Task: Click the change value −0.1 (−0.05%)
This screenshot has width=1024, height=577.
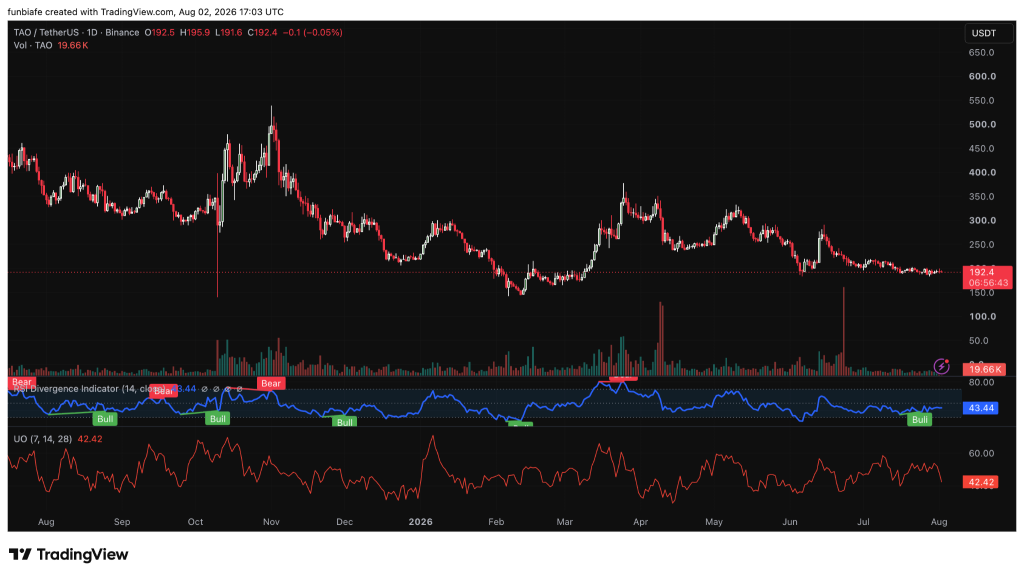Action: (313, 33)
